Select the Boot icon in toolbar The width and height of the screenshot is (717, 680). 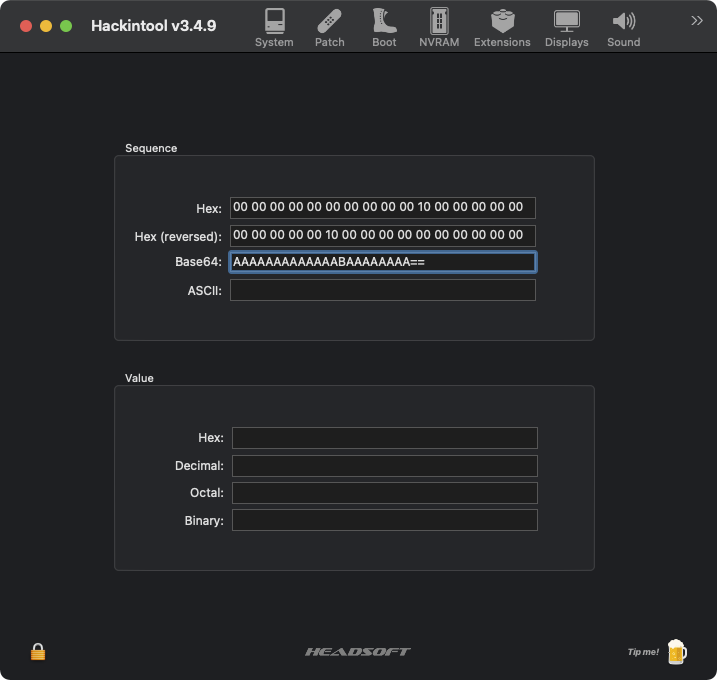(384, 27)
